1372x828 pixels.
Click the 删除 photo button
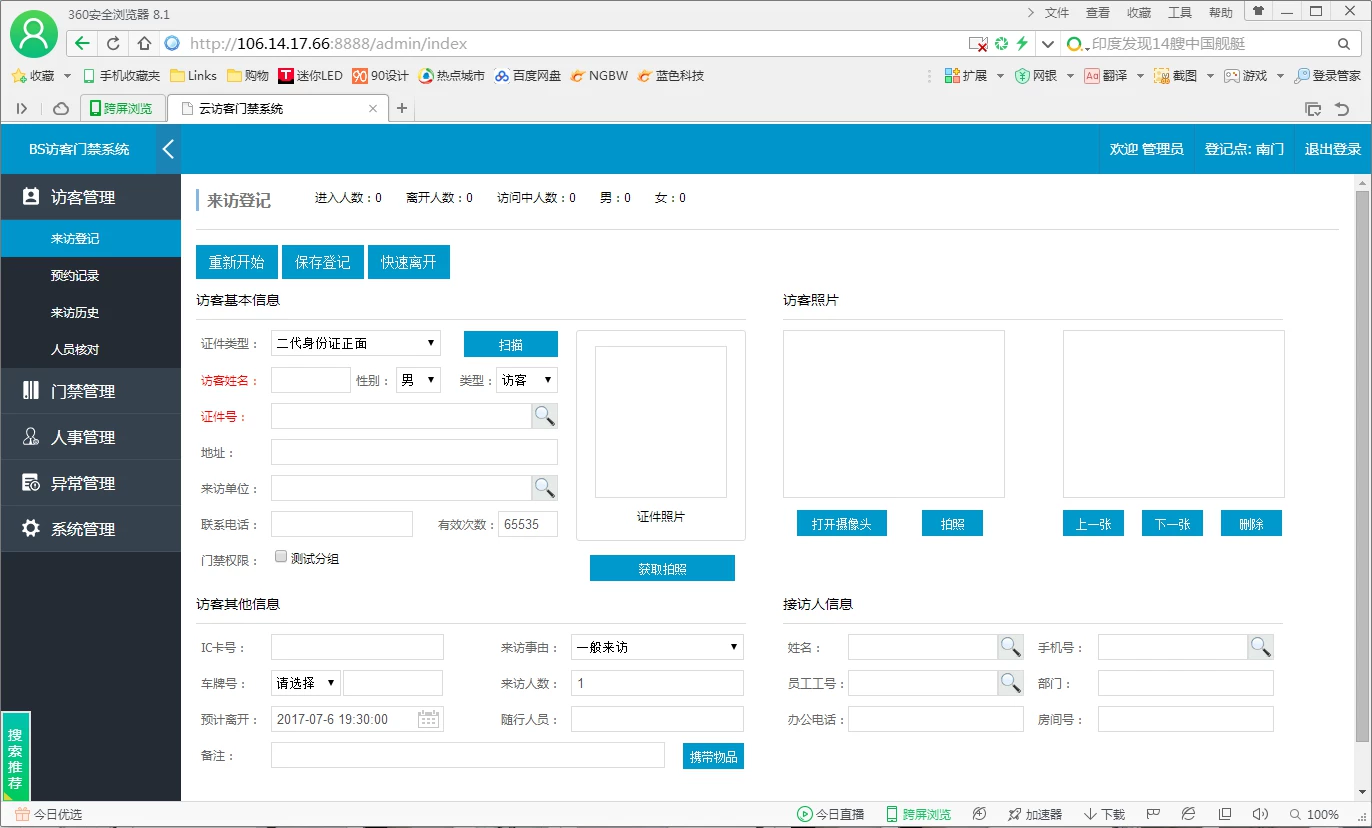pos(1251,523)
